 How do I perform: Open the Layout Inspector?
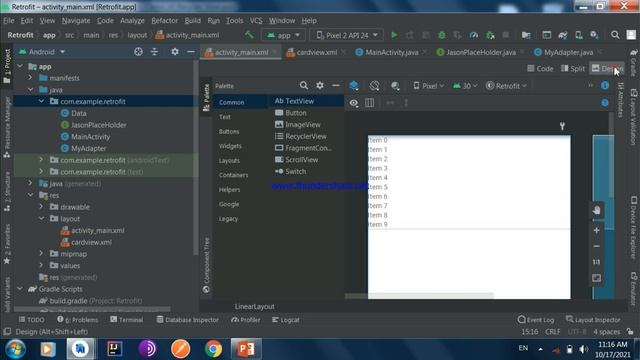(x=593, y=320)
